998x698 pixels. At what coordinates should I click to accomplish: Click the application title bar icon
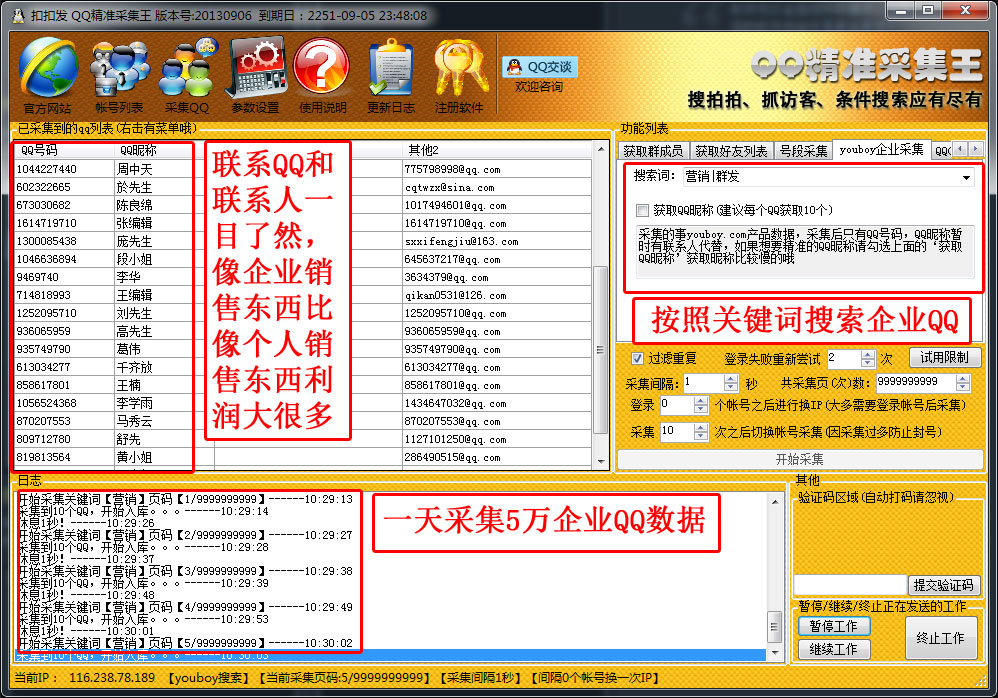(18, 15)
